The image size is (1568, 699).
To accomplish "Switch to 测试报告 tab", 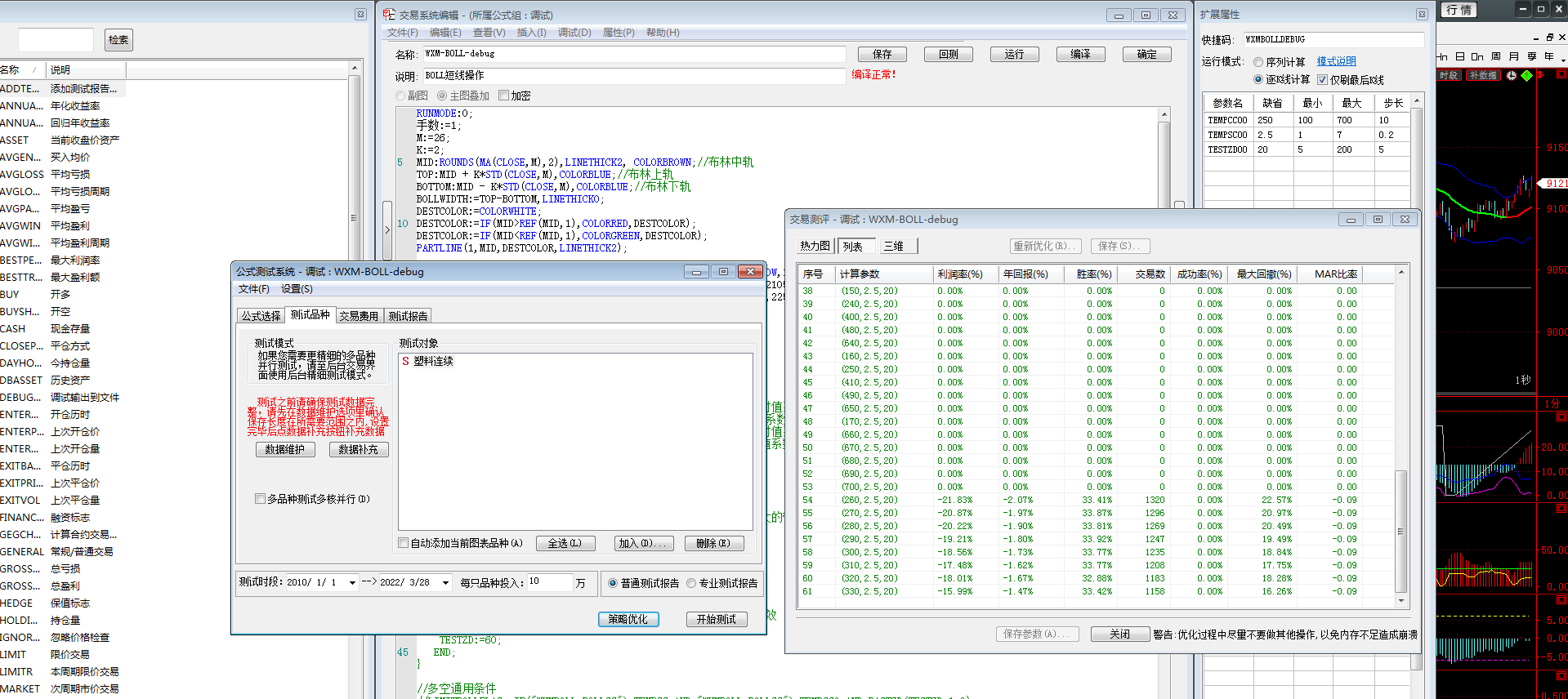I will [x=408, y=316].
